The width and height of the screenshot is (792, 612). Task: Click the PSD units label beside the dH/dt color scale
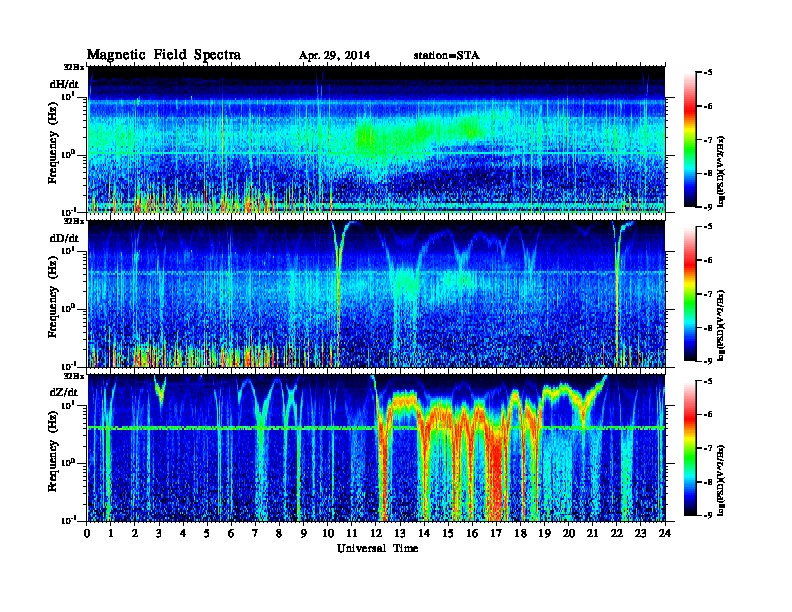(722, 172)
